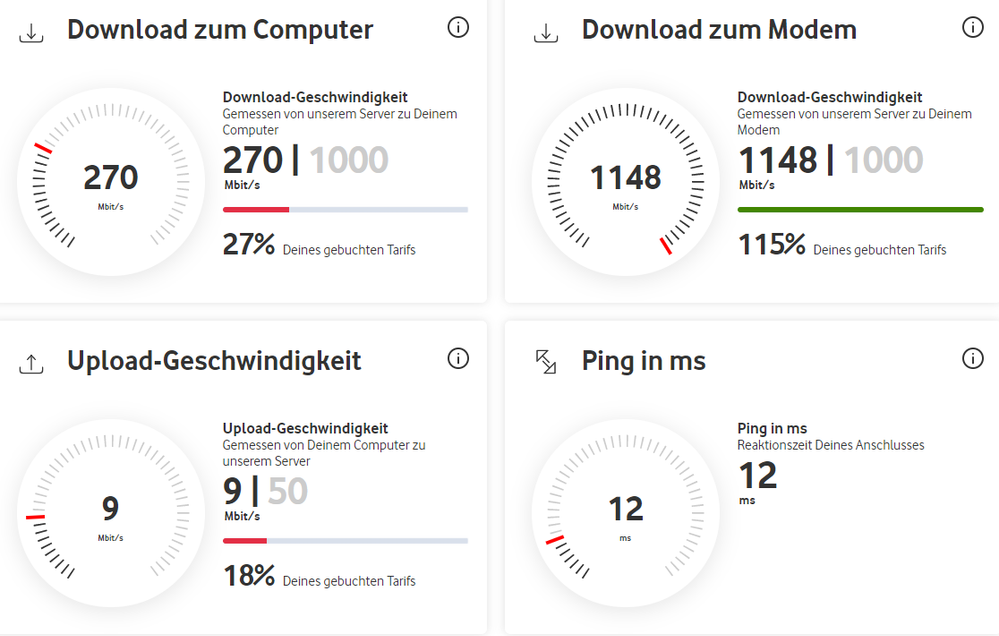The width and height of the screenshot is (999, 636).
Task: Click the ping arrows icon
Action: point(546,362)
